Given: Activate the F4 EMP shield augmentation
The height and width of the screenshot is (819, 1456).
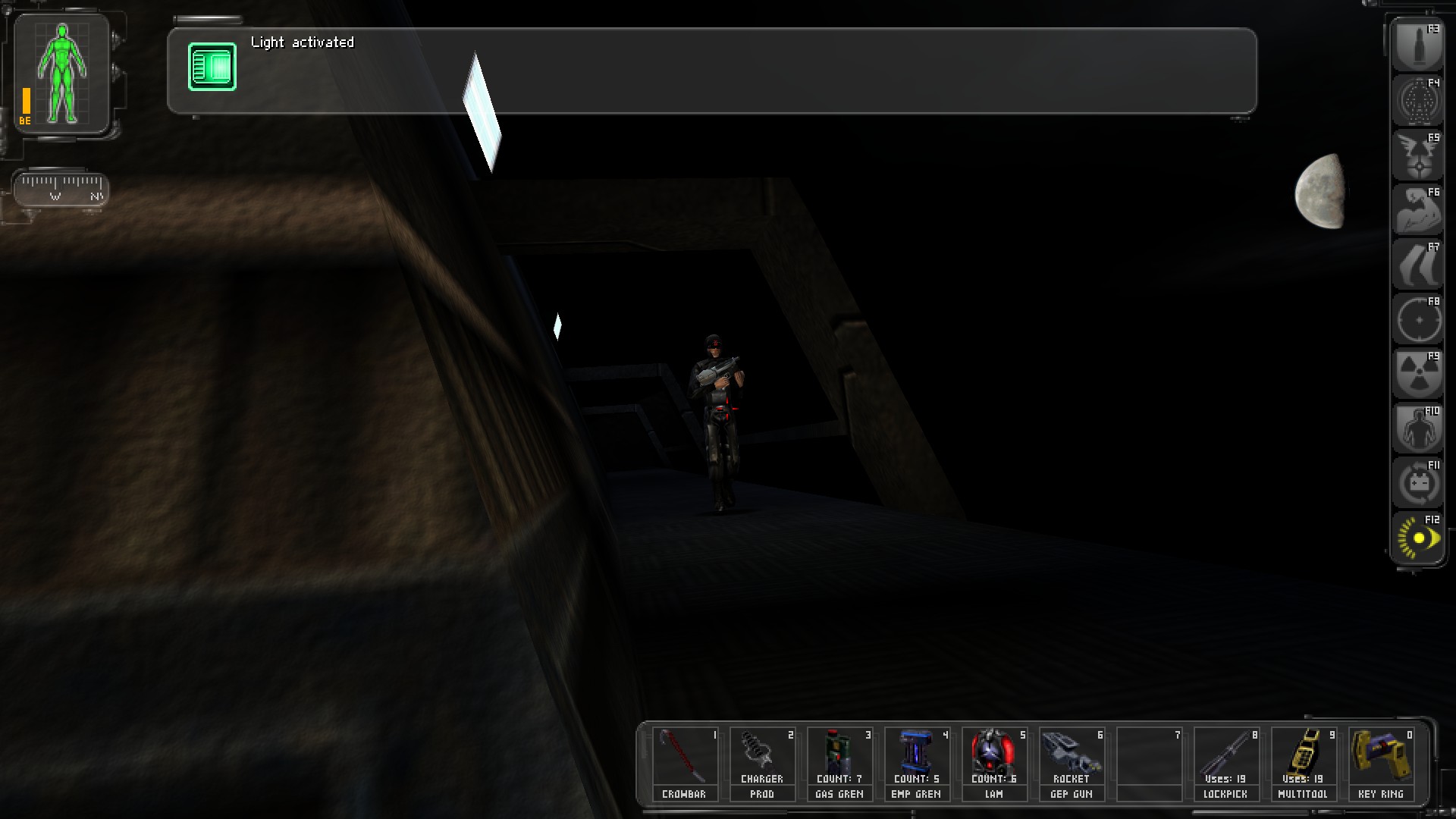Looking at the screenshot, I should coord(1418,100).
